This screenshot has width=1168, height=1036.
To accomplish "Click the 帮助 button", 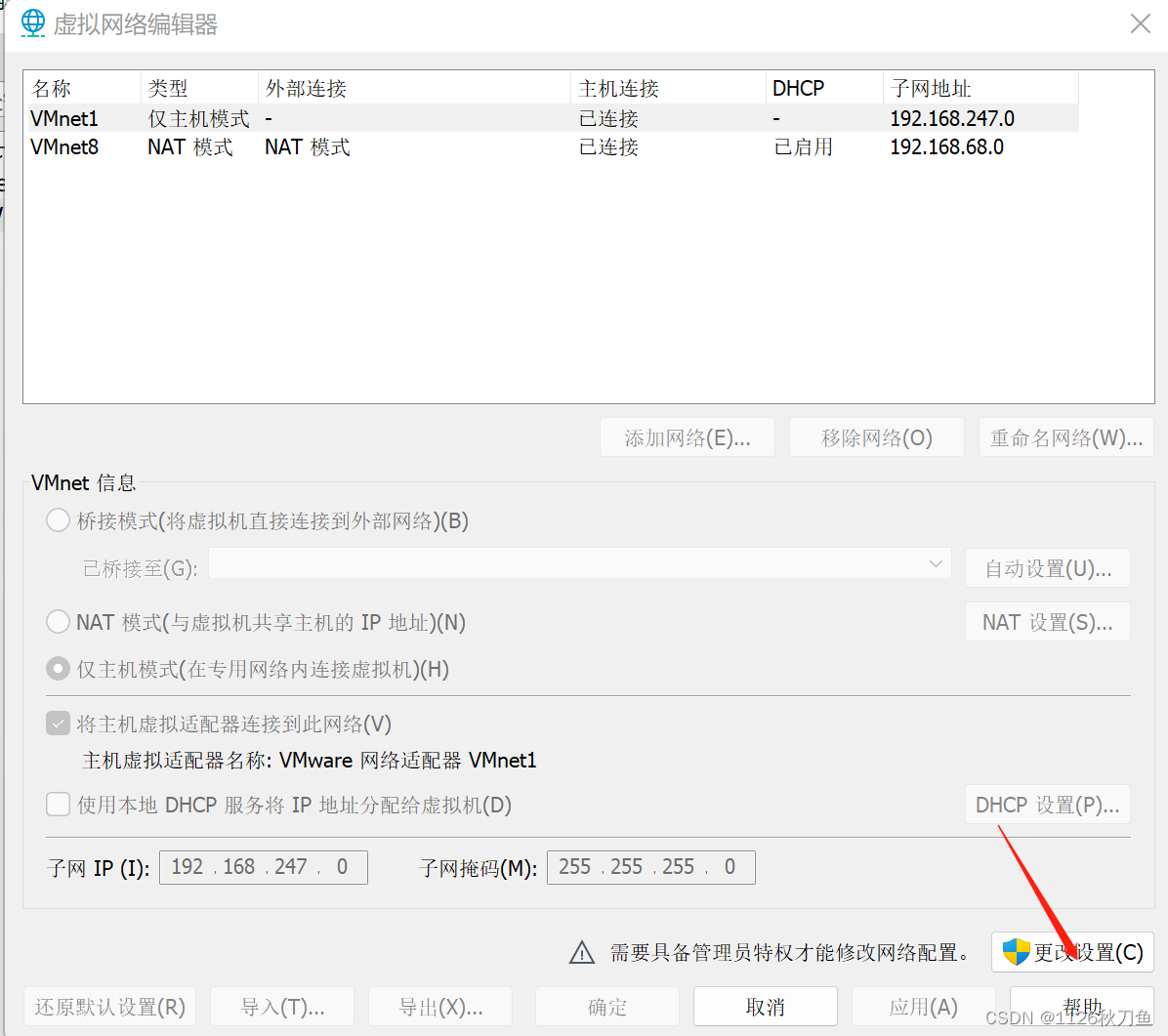I will (x=1082, y=1007).
